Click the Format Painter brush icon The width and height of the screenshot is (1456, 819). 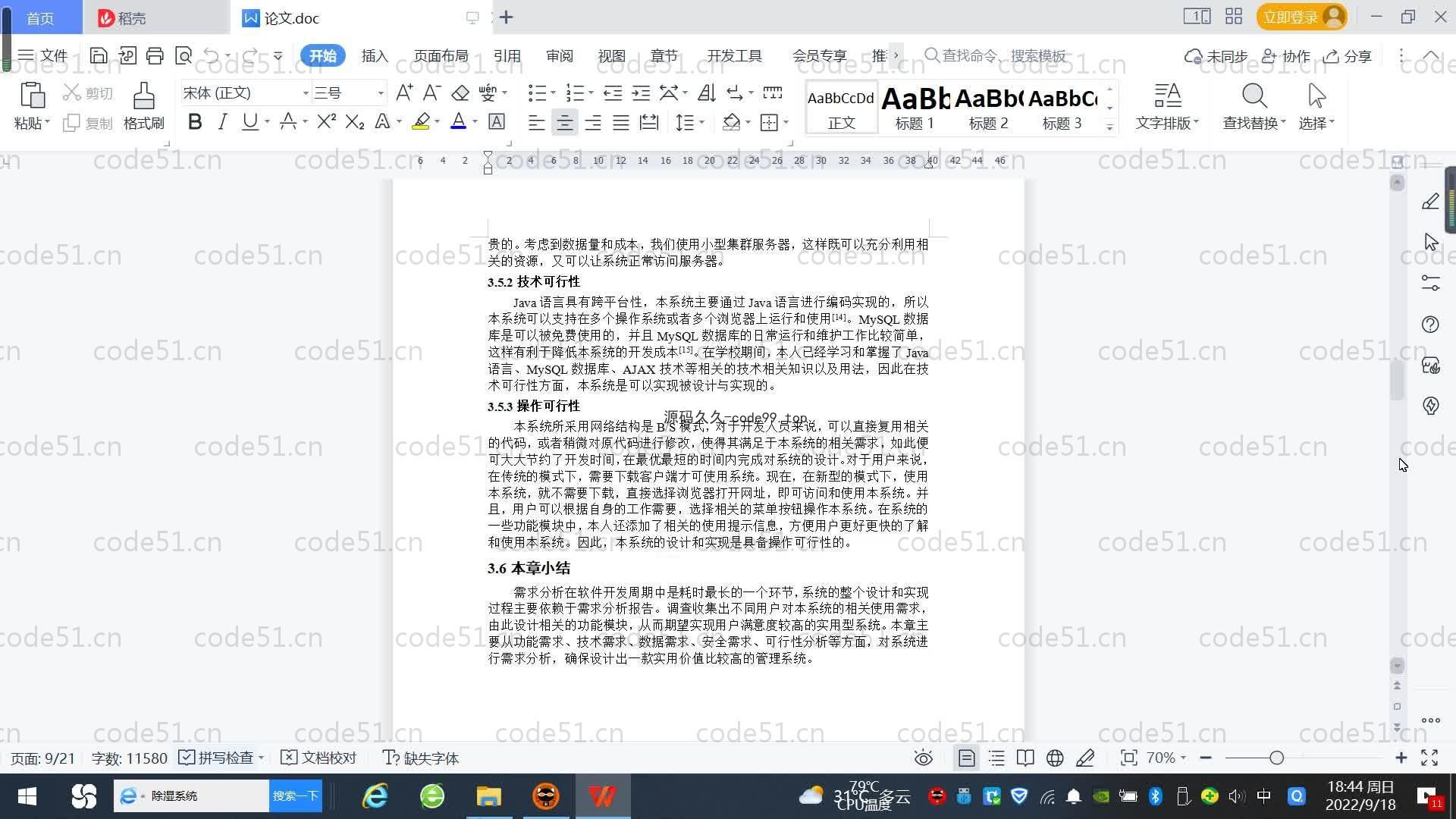click(x=143, y=96)
